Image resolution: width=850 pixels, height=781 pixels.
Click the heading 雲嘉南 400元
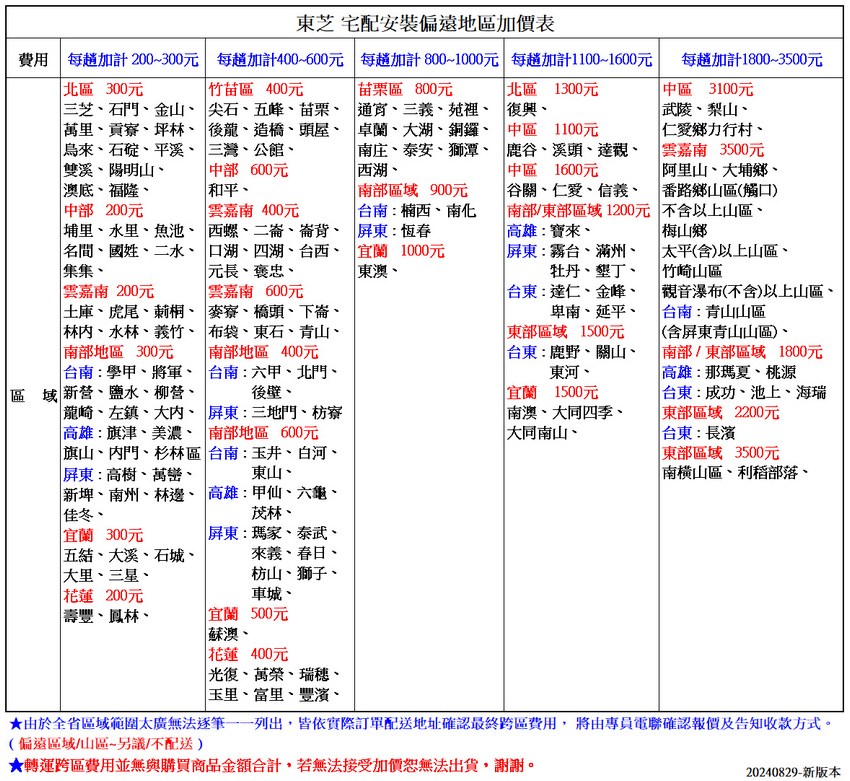254,210
